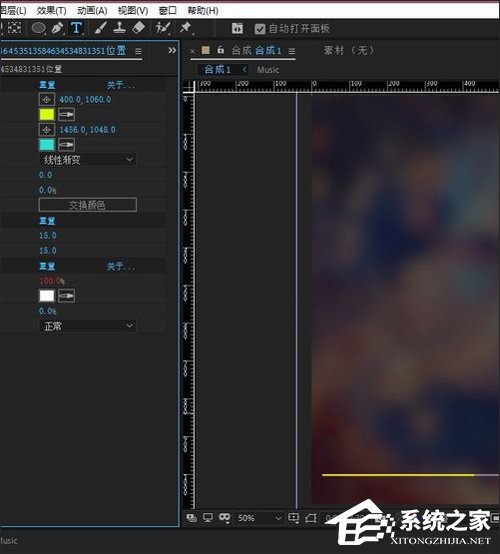Click the 重置 link above the 15.0 values
This screenshot has height=554, width=500.
pyautogui.click(x=47, y=221)
